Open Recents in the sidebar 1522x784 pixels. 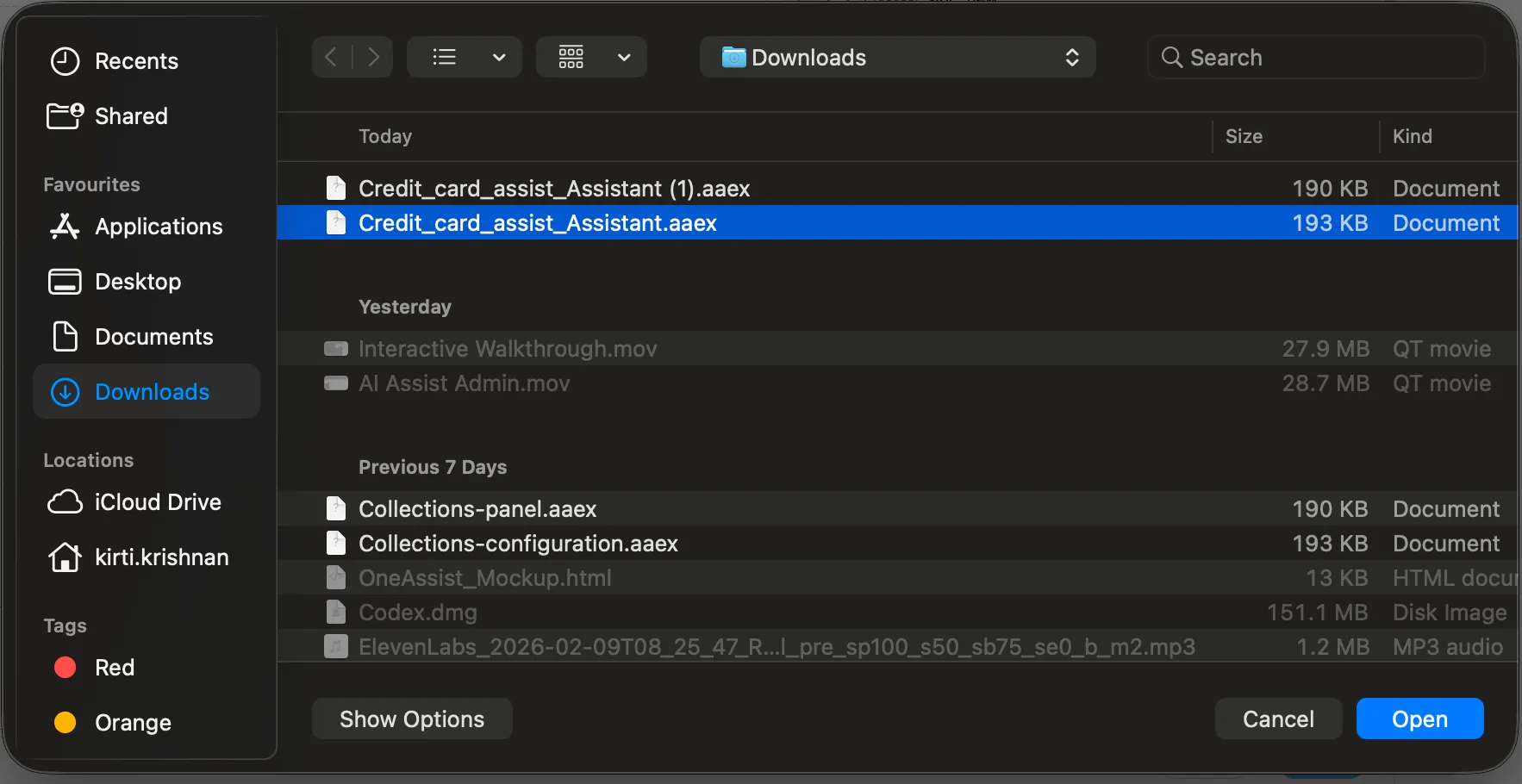tap(114, 61)
